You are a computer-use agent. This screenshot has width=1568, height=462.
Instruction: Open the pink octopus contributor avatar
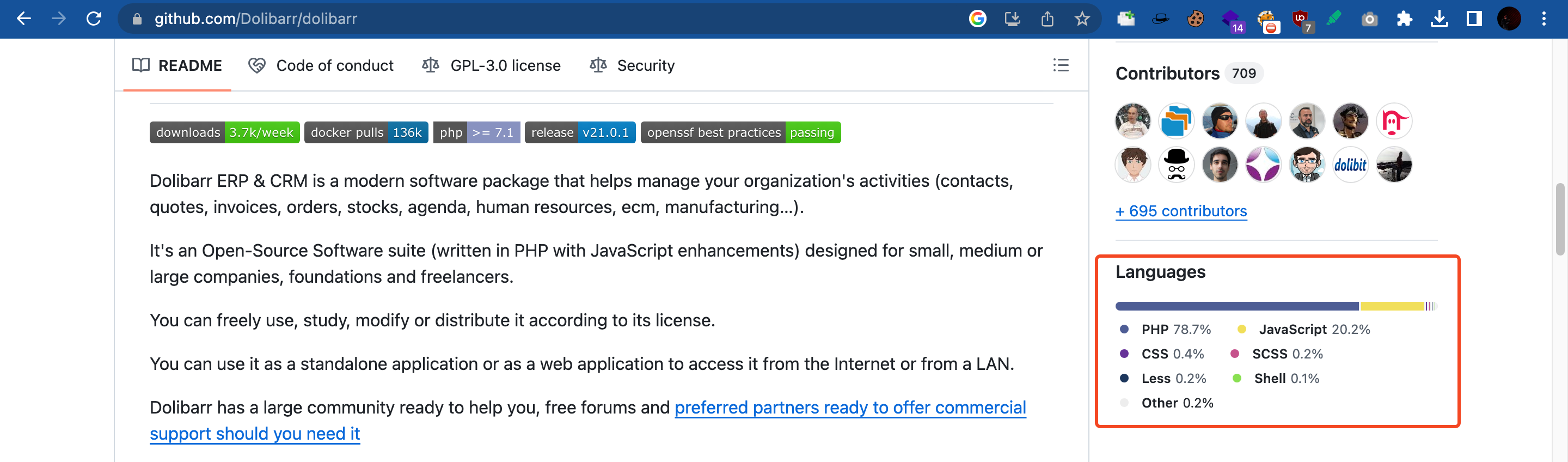click(1394, 121)
